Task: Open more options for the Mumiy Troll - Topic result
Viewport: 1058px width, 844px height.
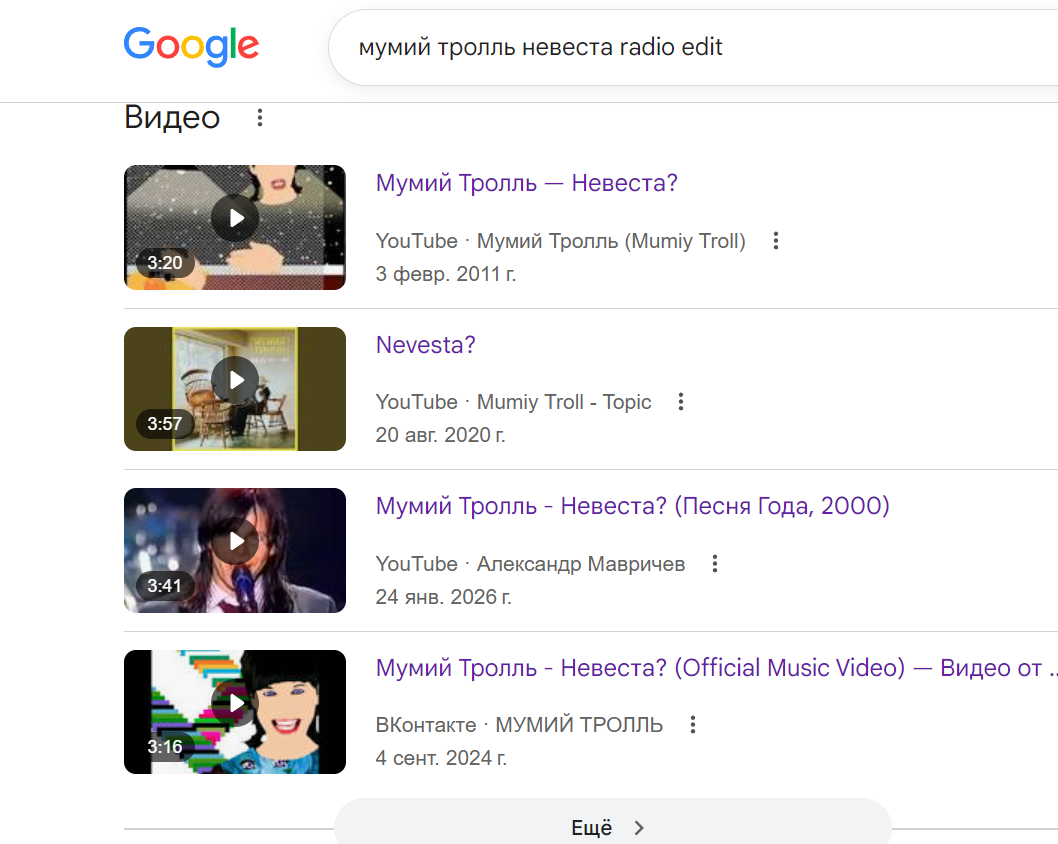Action: (681, 402)
